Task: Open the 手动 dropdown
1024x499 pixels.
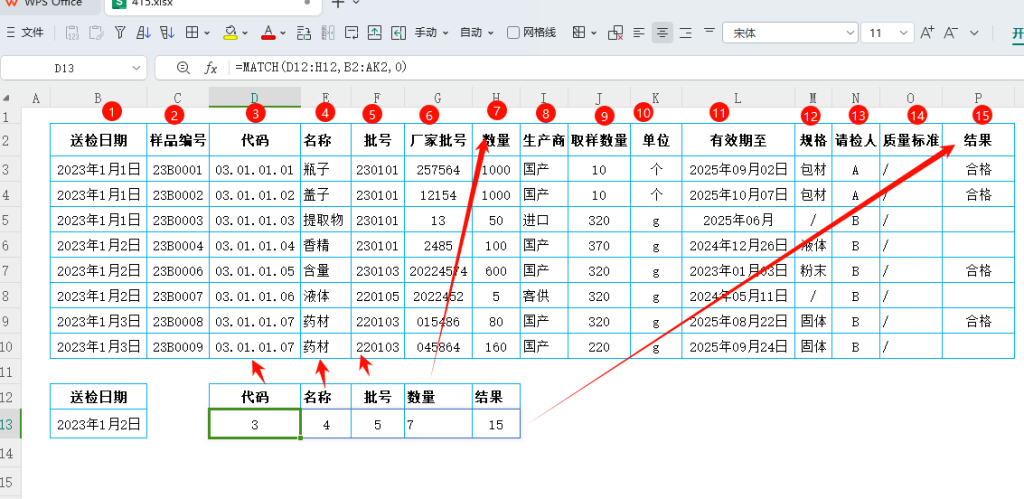Action: tap(432, 33)
